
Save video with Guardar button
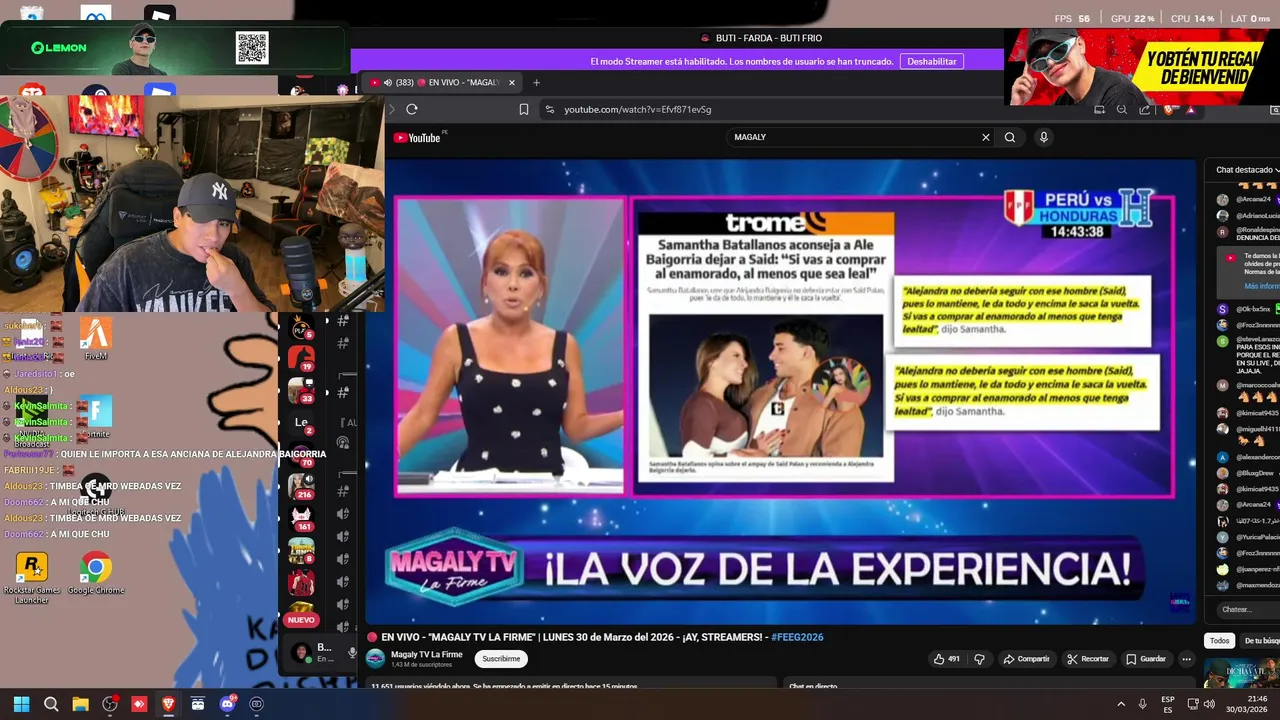click(1145, 659)
